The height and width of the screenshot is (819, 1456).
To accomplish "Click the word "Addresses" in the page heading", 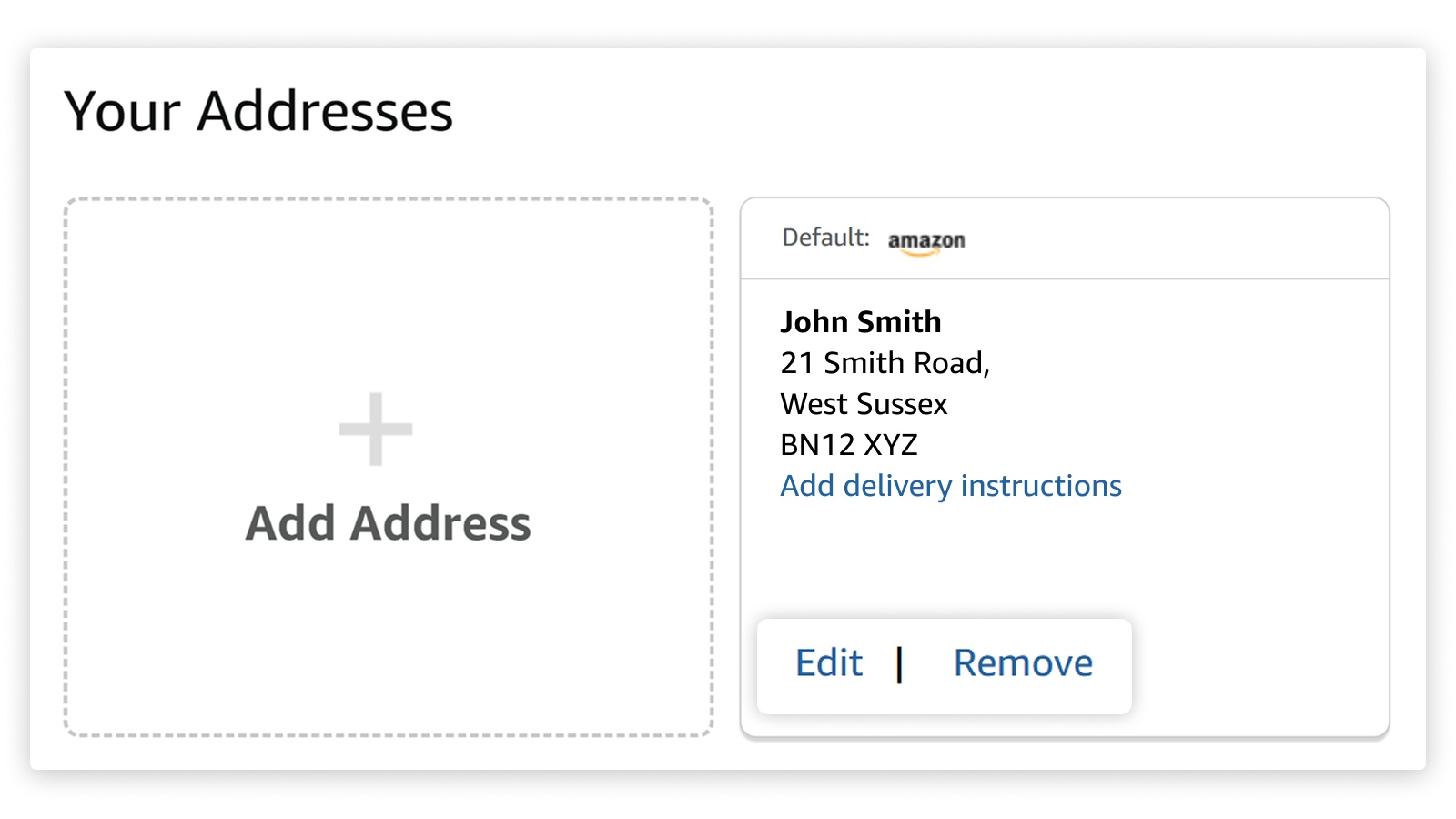I will coord(325,112).
